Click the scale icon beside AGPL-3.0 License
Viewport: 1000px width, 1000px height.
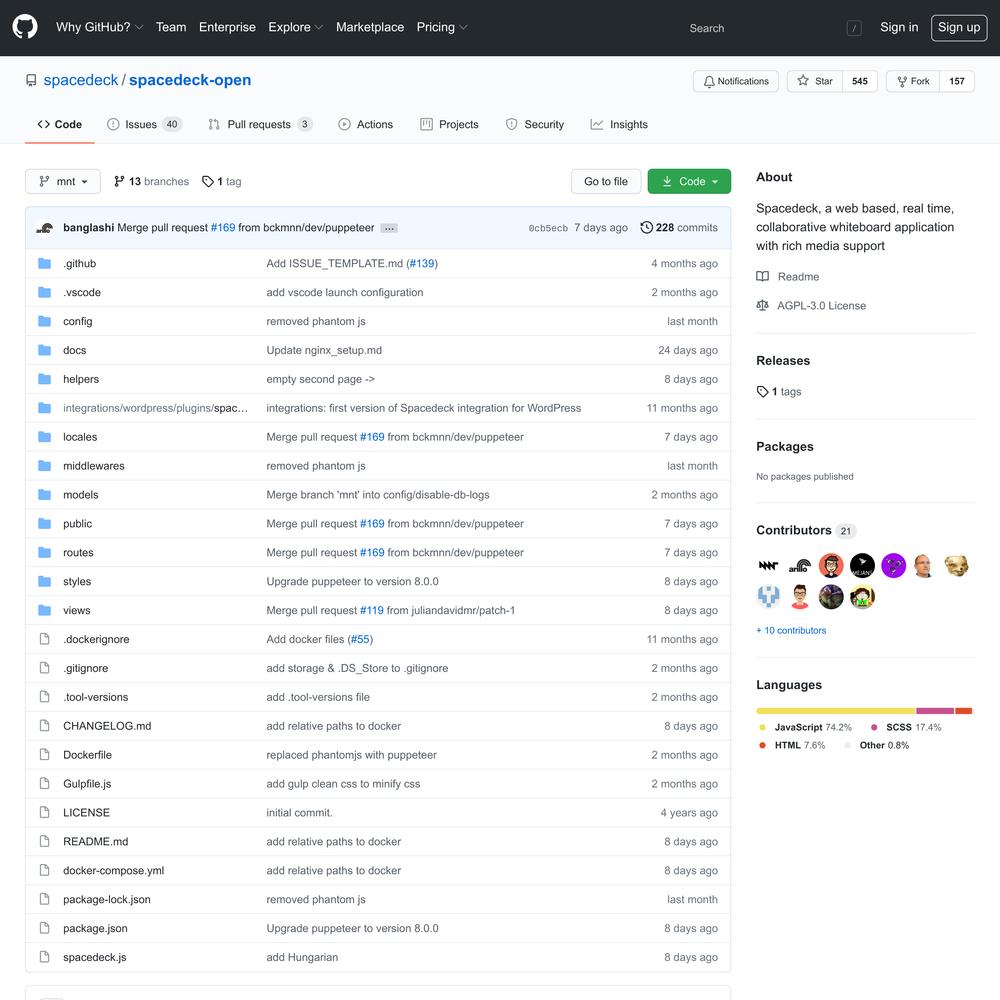point(762,305)
